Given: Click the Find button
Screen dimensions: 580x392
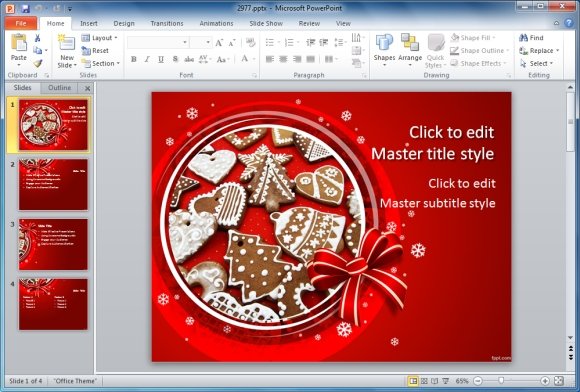Looking at the screenshot, I should tap(531, 38).
